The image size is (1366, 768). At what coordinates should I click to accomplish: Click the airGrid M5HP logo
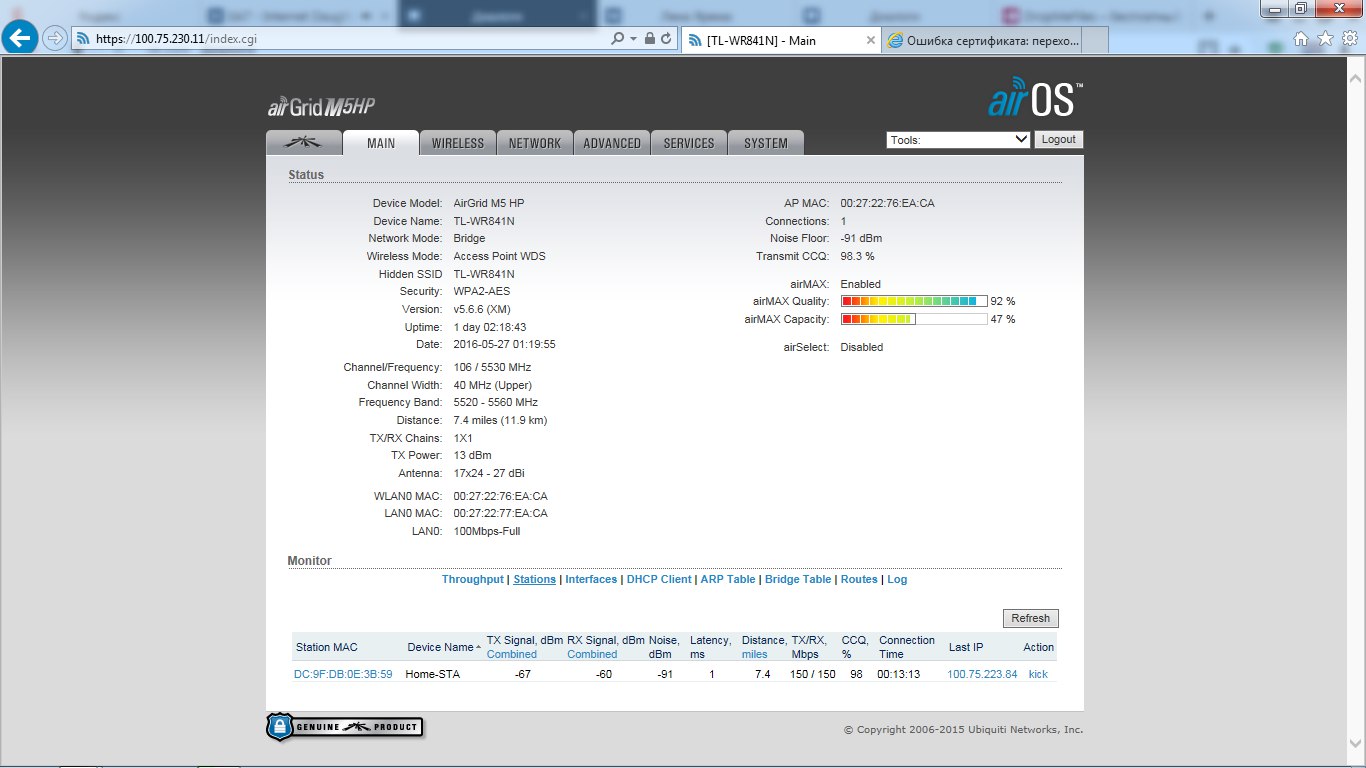[x=321, y=108]
